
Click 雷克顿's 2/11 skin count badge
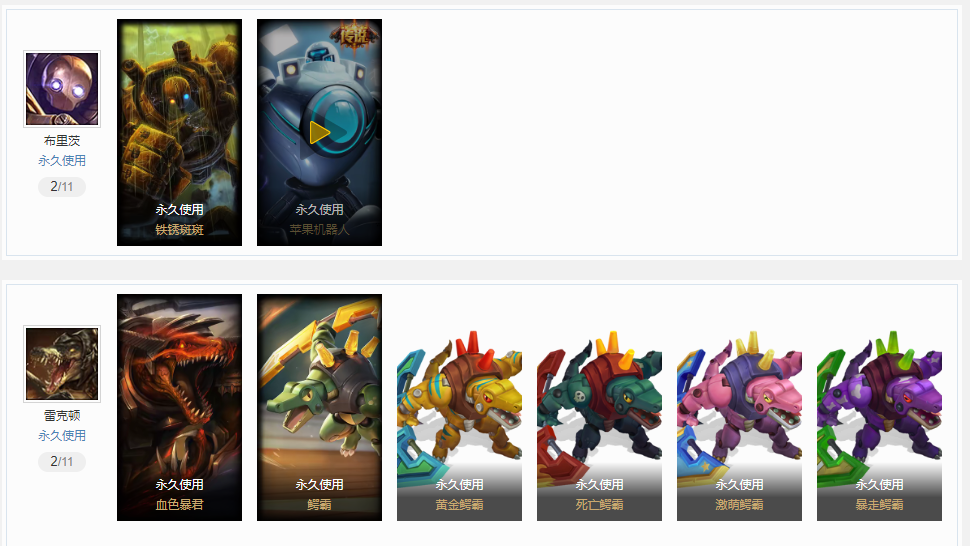62,462
